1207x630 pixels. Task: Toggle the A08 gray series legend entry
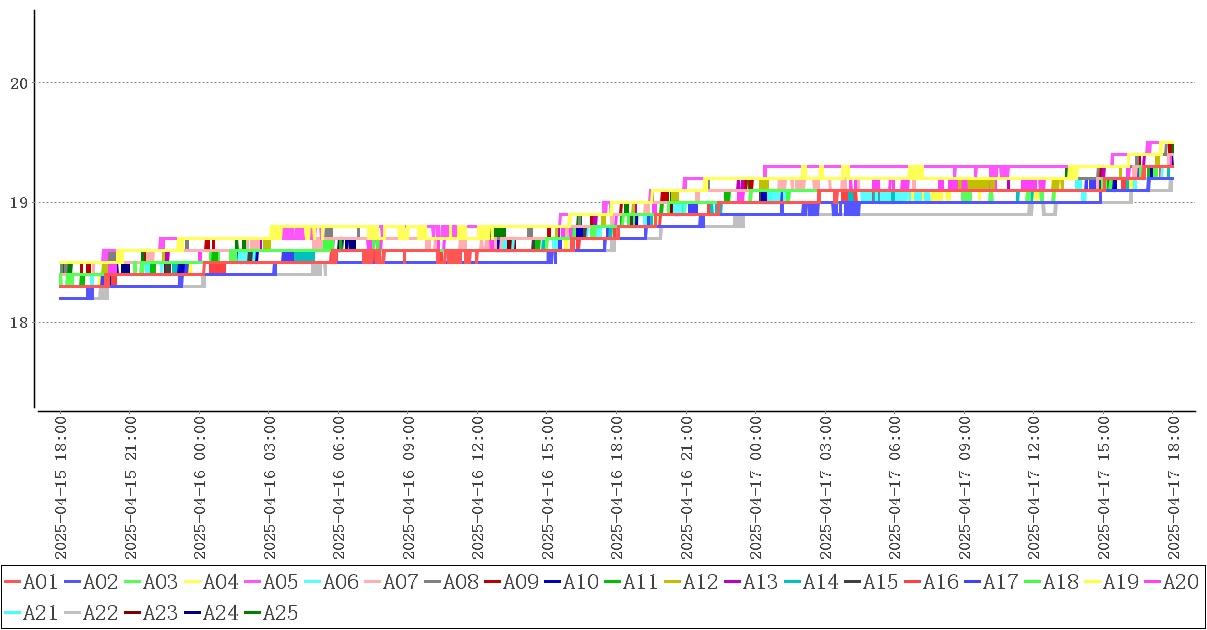click(460, 582)
